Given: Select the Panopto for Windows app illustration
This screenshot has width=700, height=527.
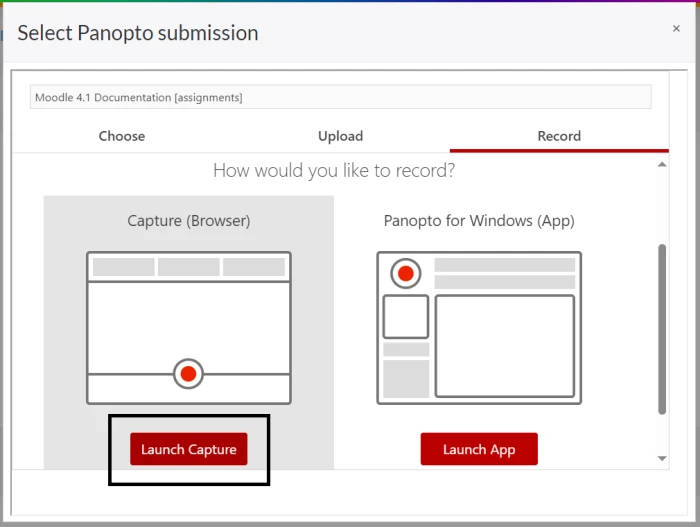Looking at the screenshot, I should coord(479,328).
